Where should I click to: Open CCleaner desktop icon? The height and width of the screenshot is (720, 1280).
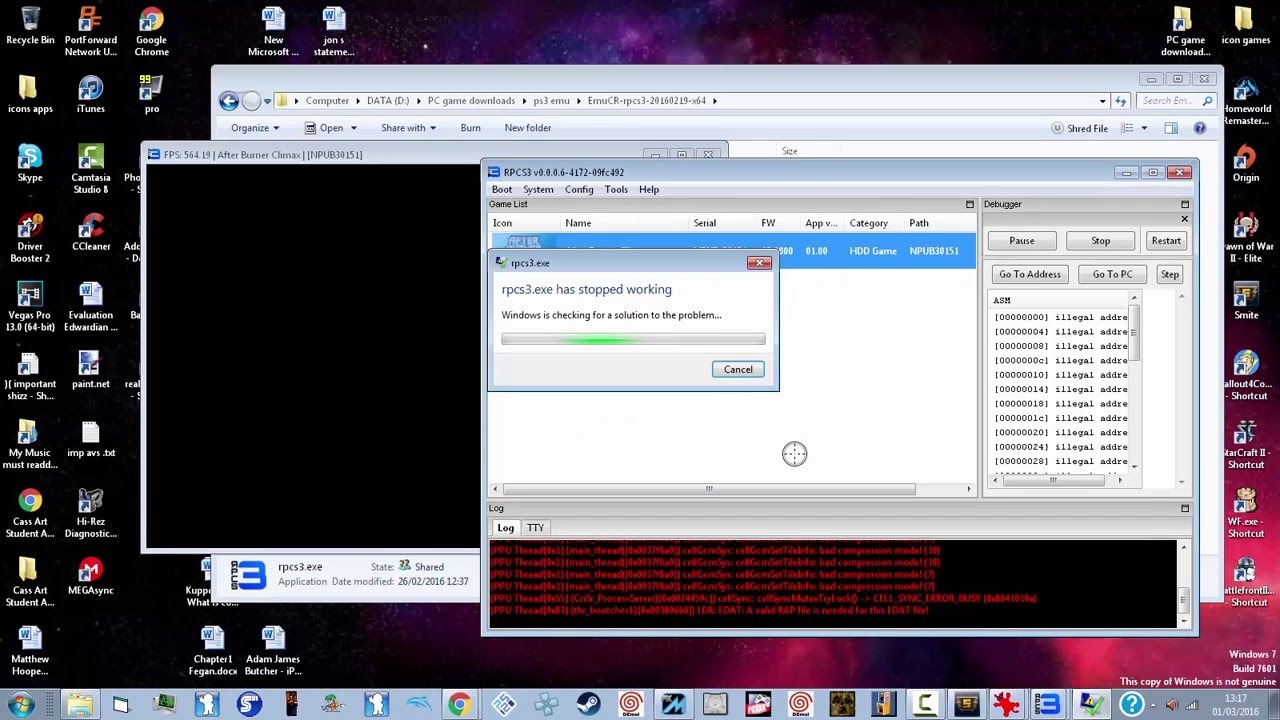click(90, 232)
